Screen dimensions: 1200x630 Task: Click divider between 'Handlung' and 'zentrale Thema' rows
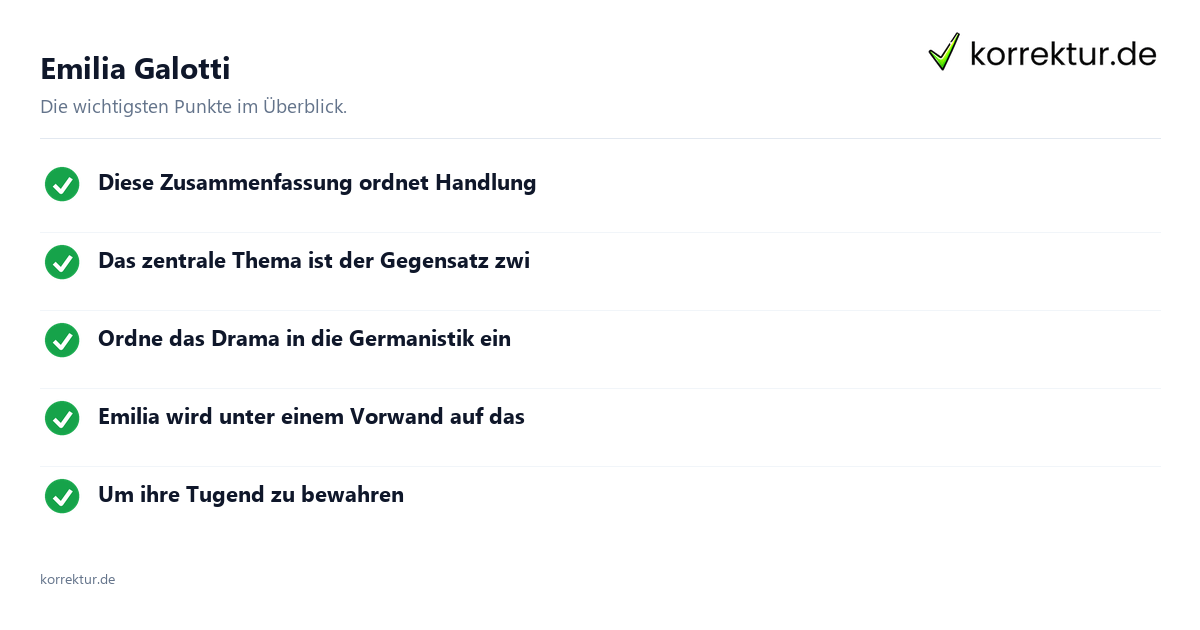tap(600, 232)
